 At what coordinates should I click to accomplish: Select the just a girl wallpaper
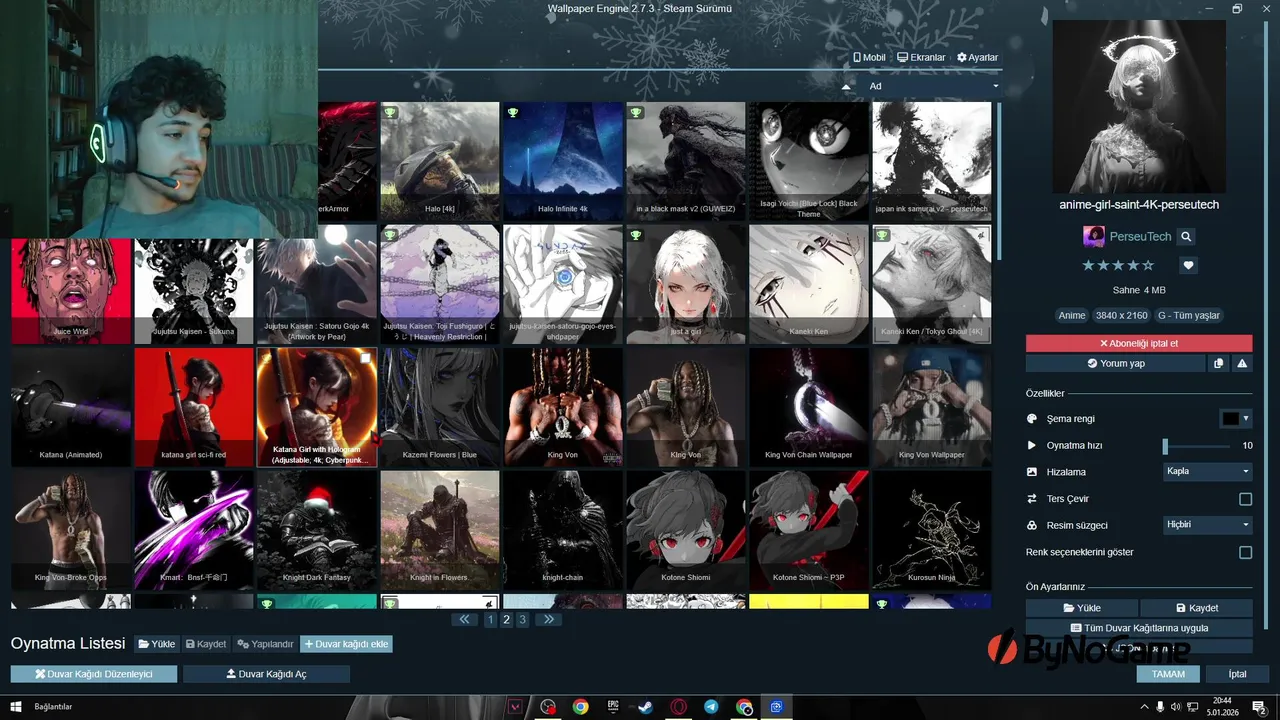pyautogui.click(x=686, y=284)
